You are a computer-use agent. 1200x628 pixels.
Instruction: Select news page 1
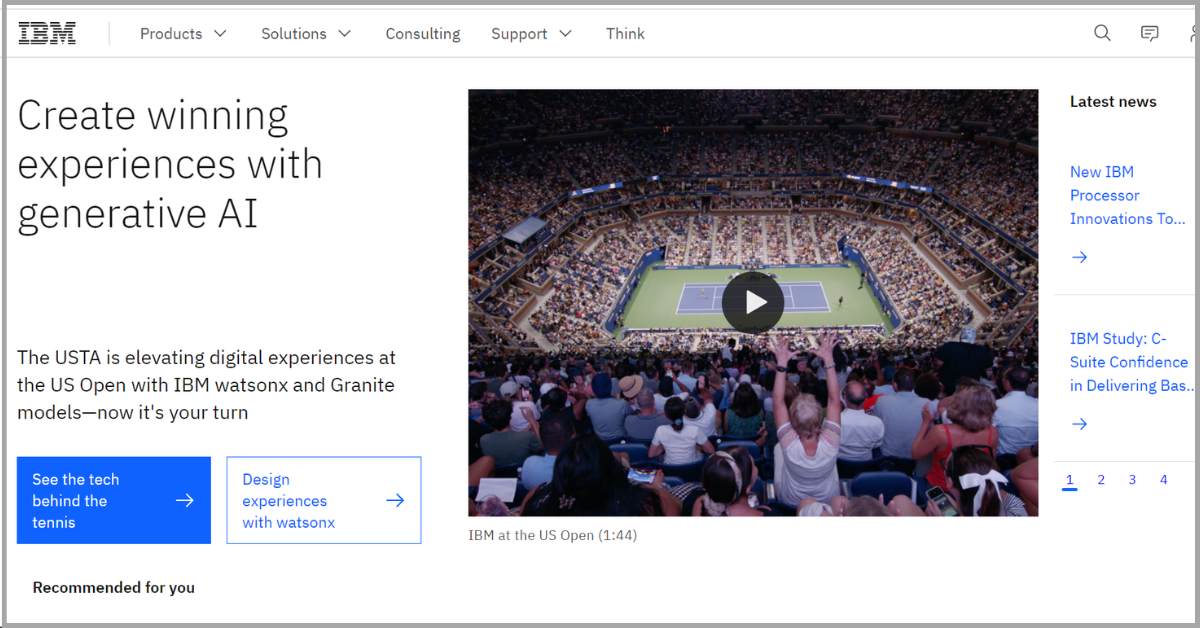coord(1069,481)
